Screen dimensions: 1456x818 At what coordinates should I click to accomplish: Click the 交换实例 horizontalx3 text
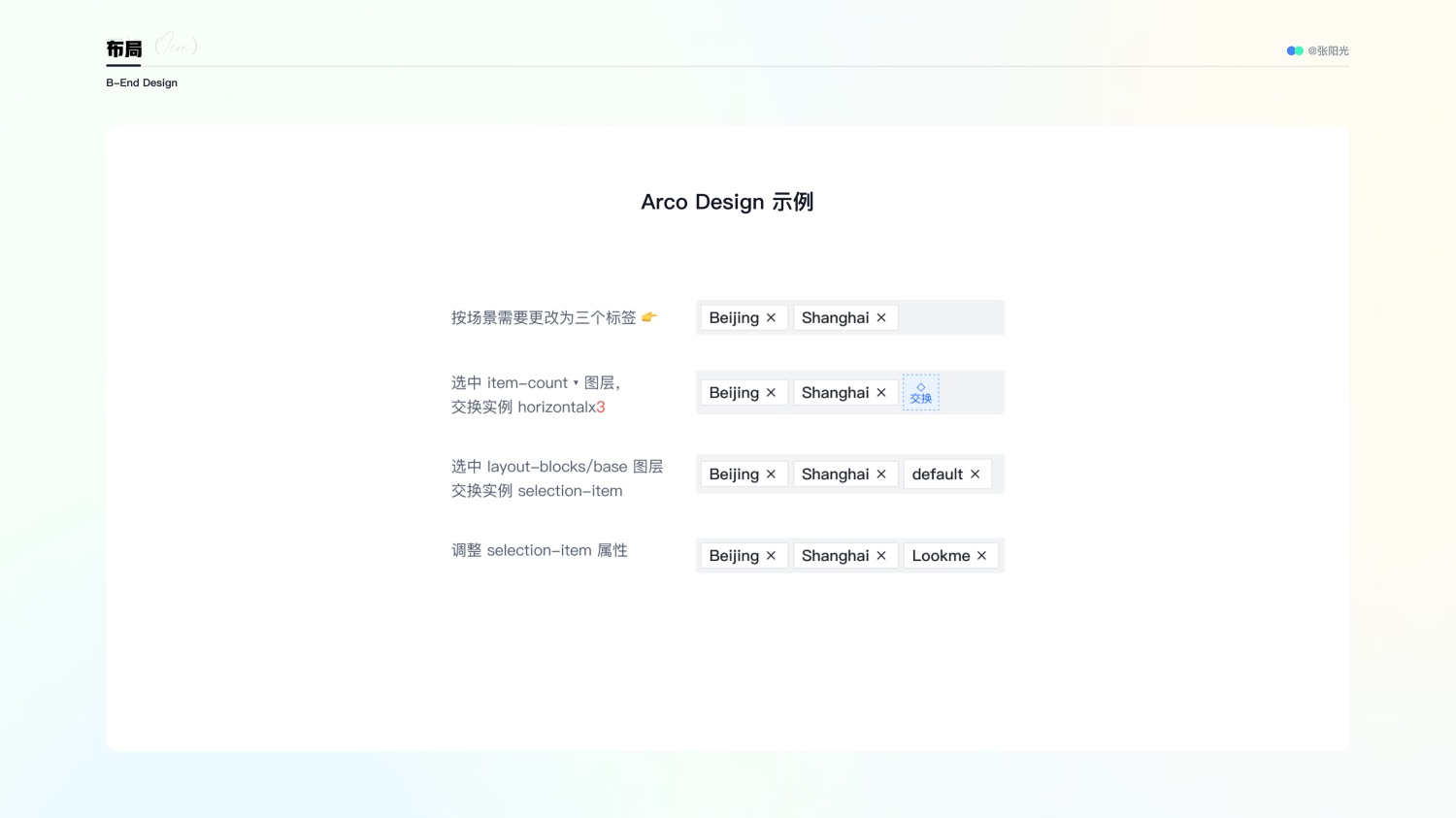click(528, 408)
